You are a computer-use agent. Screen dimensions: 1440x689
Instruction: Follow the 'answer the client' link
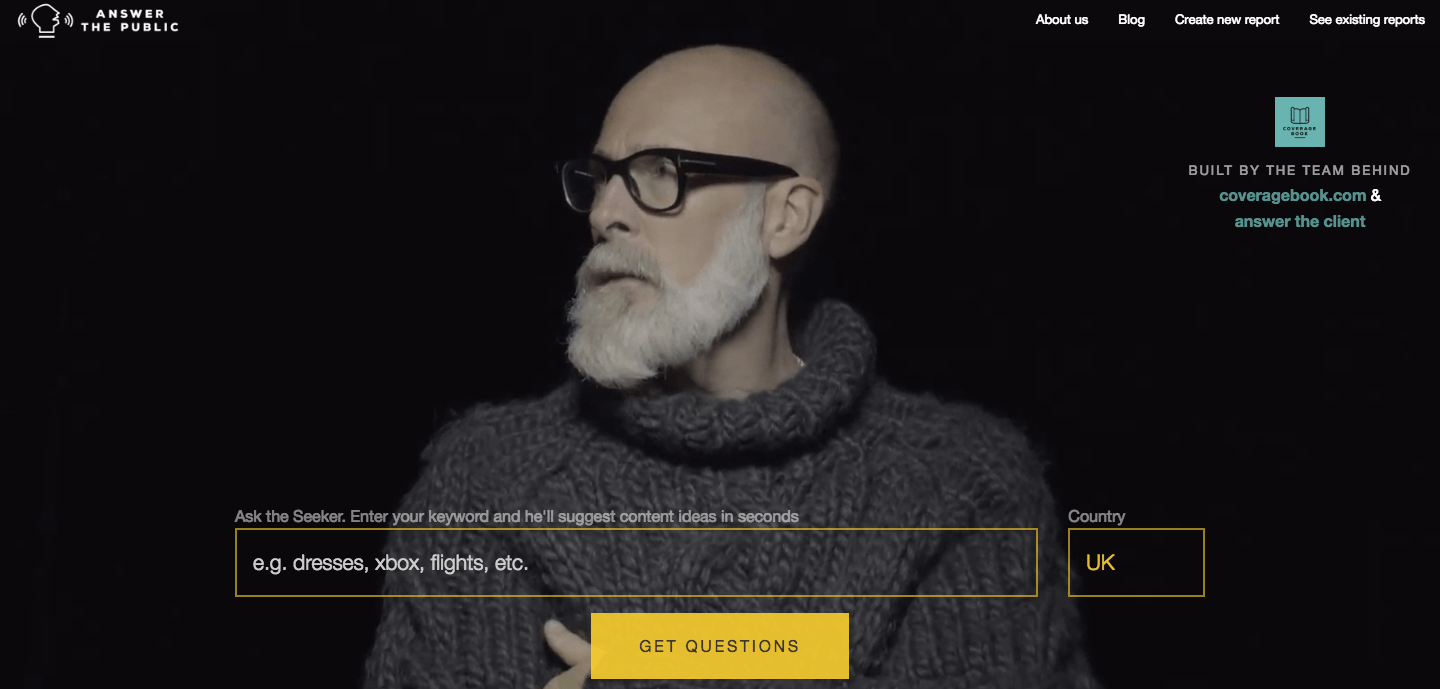(1300, 222)
